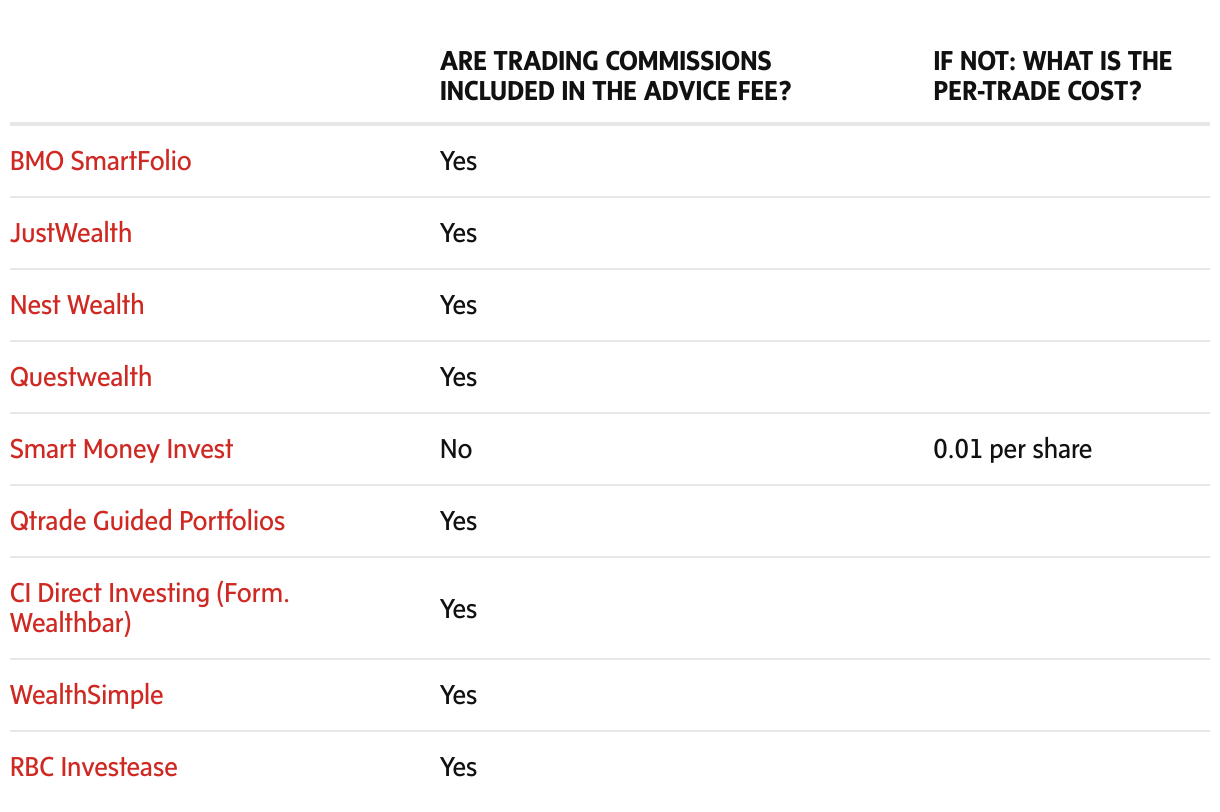
Task: Open the RBC Investease link
Action: 94,767
